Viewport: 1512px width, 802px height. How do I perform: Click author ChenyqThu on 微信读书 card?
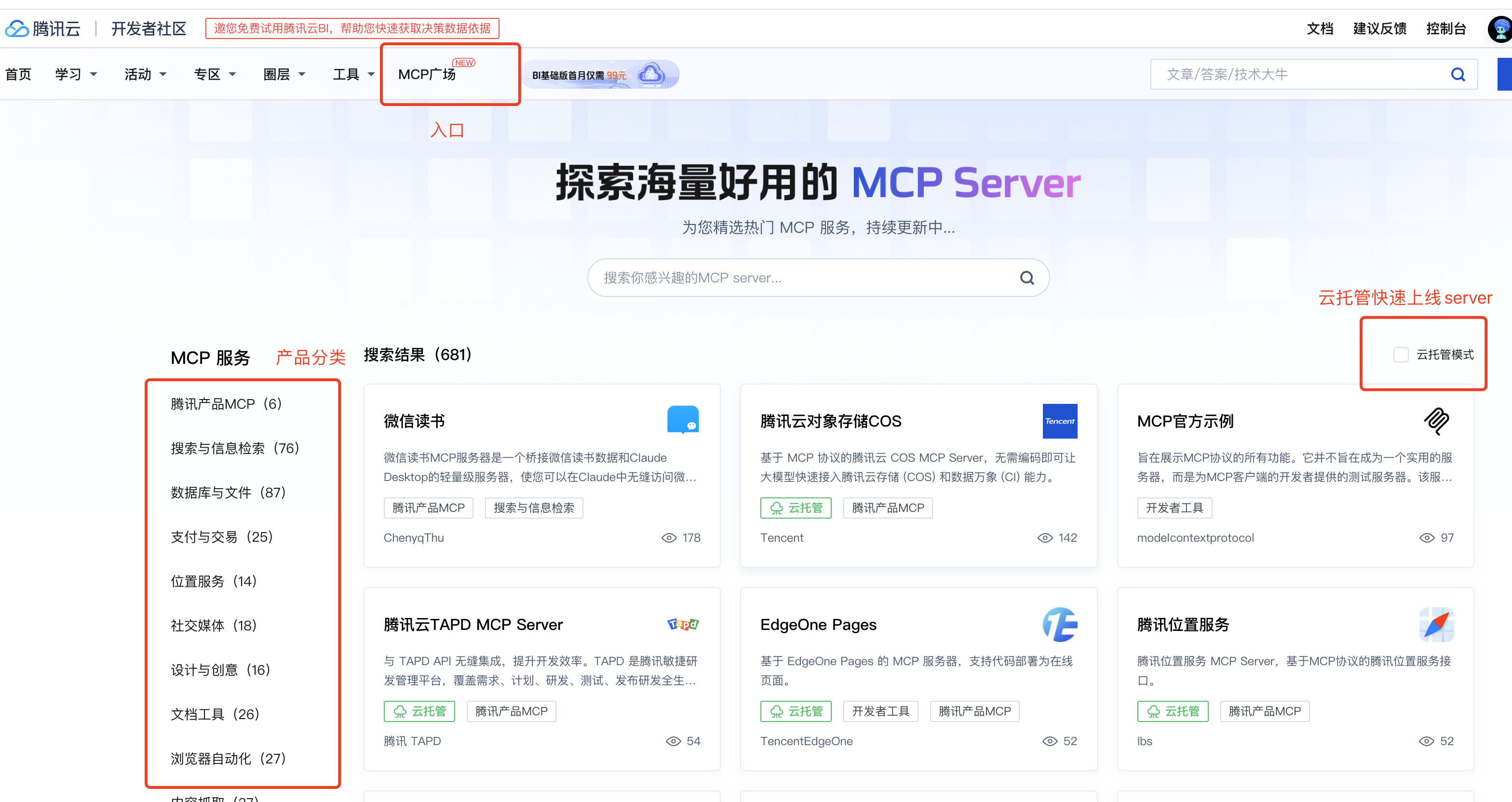[x=413, y=538]
